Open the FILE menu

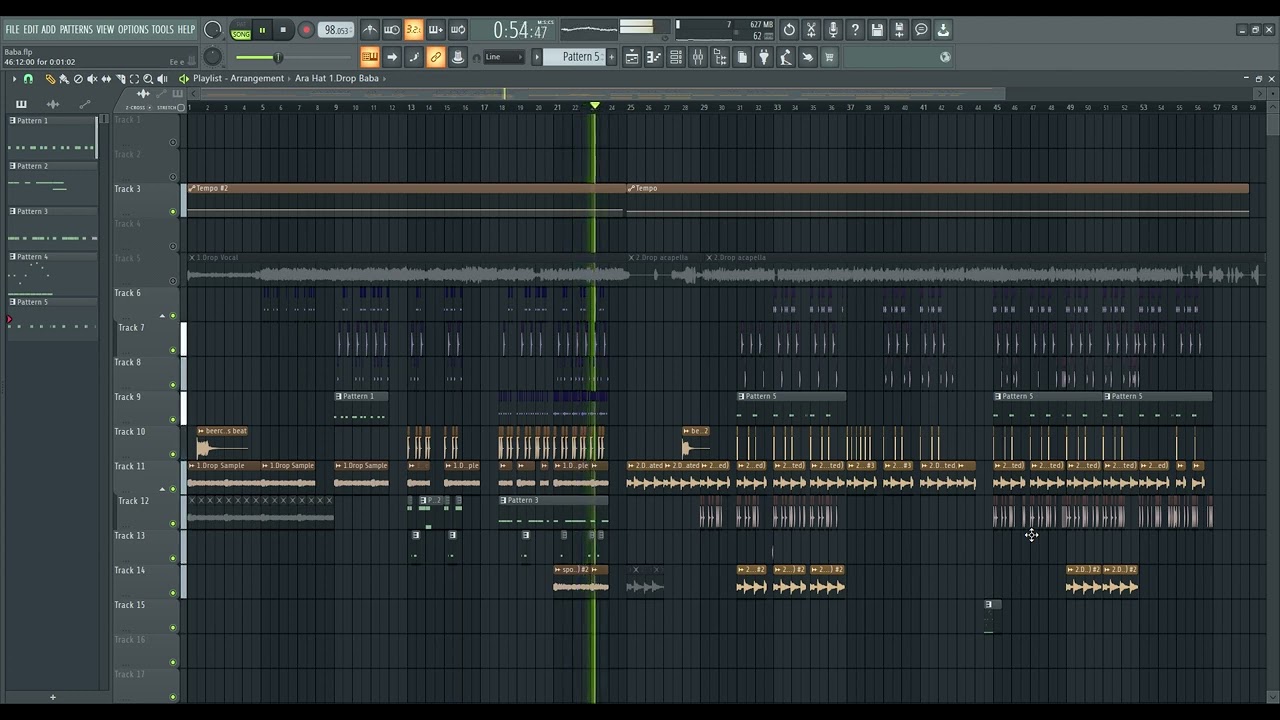pyautogui.click(x=12, y=30)
